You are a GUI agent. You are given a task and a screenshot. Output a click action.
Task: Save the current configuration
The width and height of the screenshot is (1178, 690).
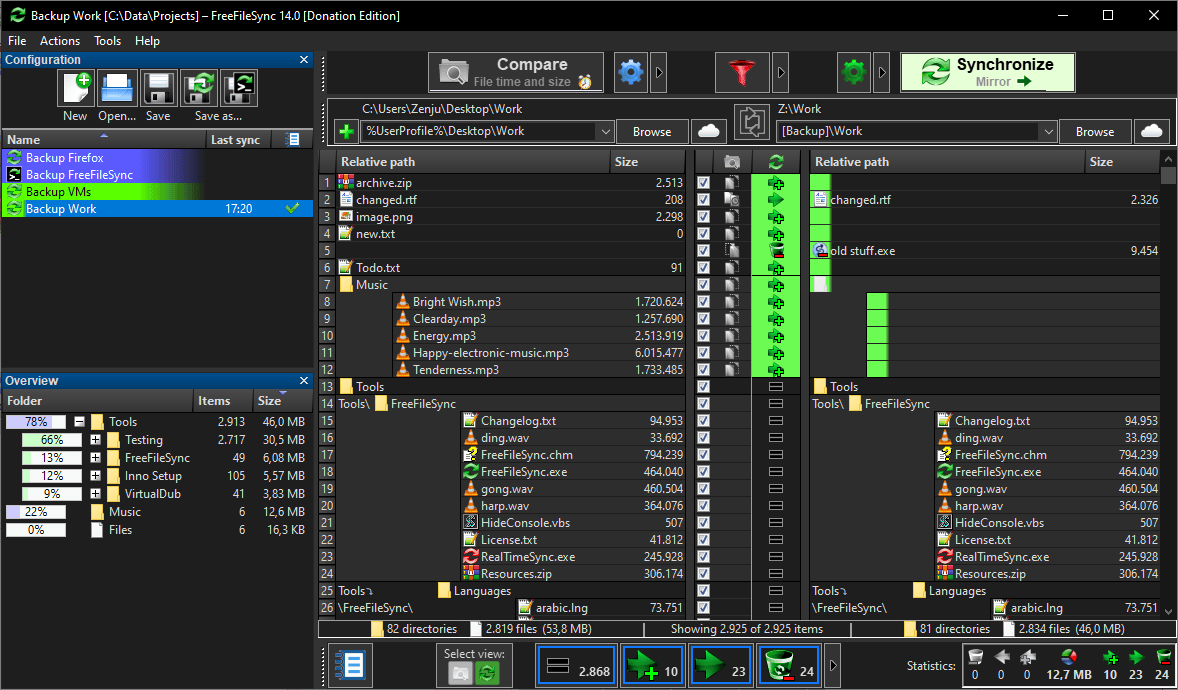coord(158,89)
